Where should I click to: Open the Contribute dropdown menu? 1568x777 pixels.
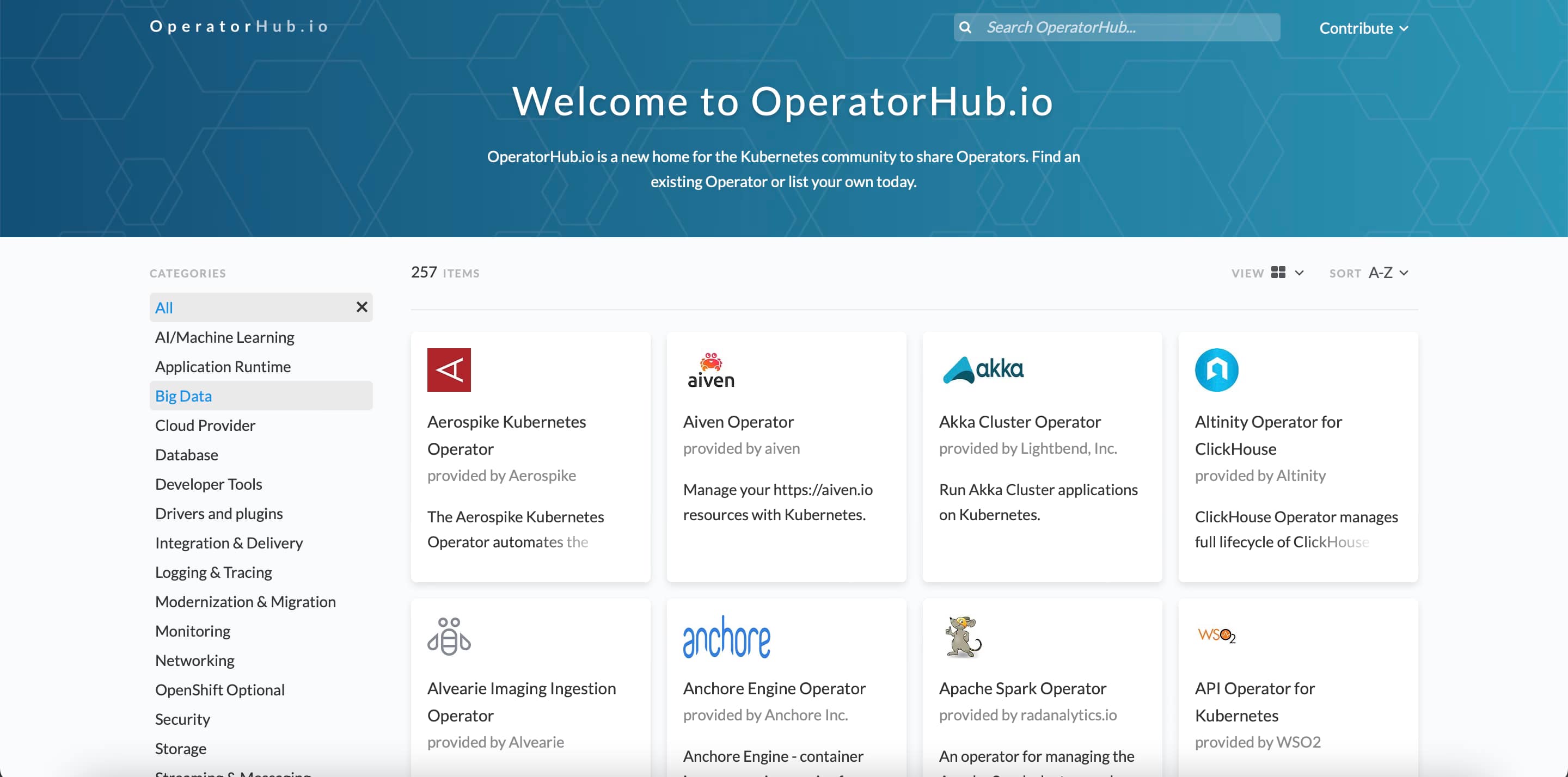pos(1363,28)
